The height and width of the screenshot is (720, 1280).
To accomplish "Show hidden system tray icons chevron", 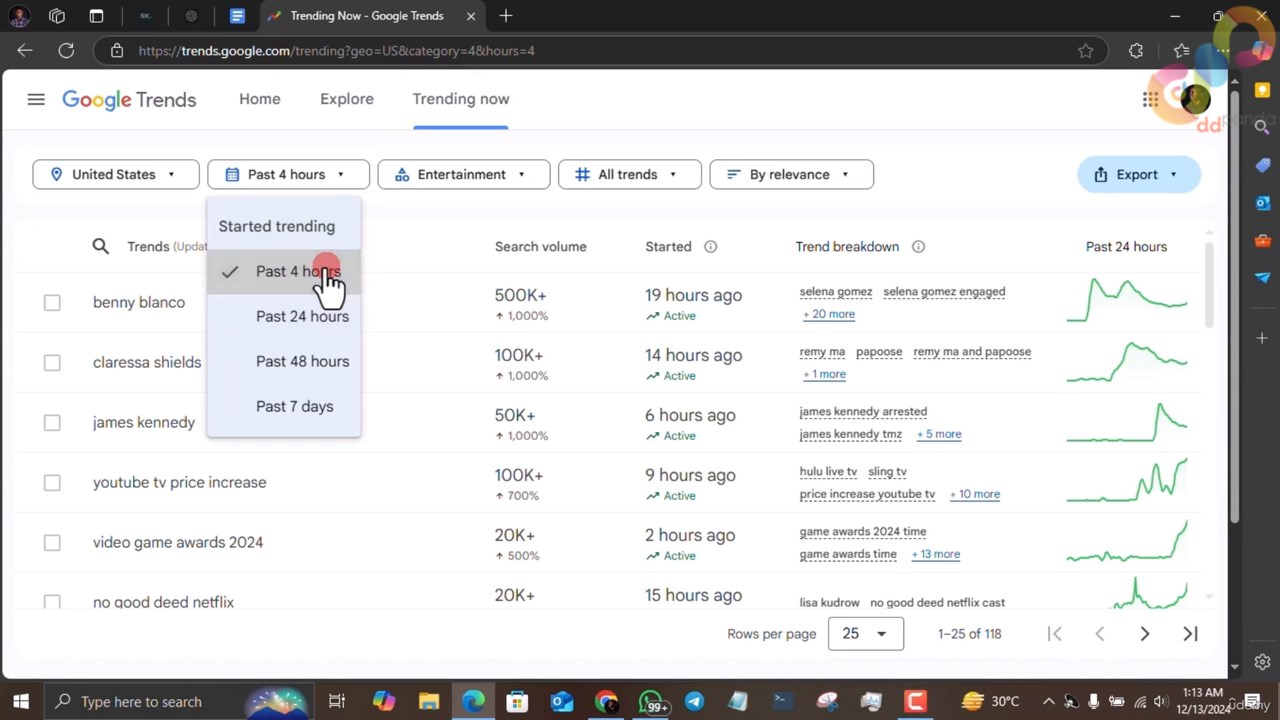I will pyautogui.click(x=1048, y=701).
